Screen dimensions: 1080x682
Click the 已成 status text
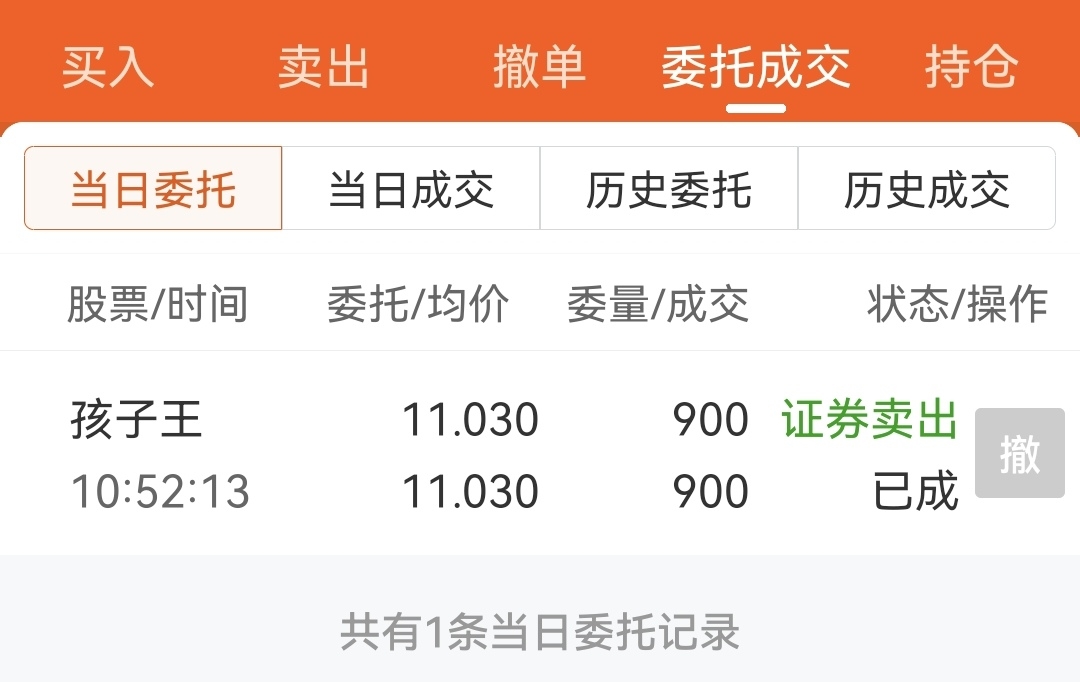pyautogui.click(x=915, y=491)
